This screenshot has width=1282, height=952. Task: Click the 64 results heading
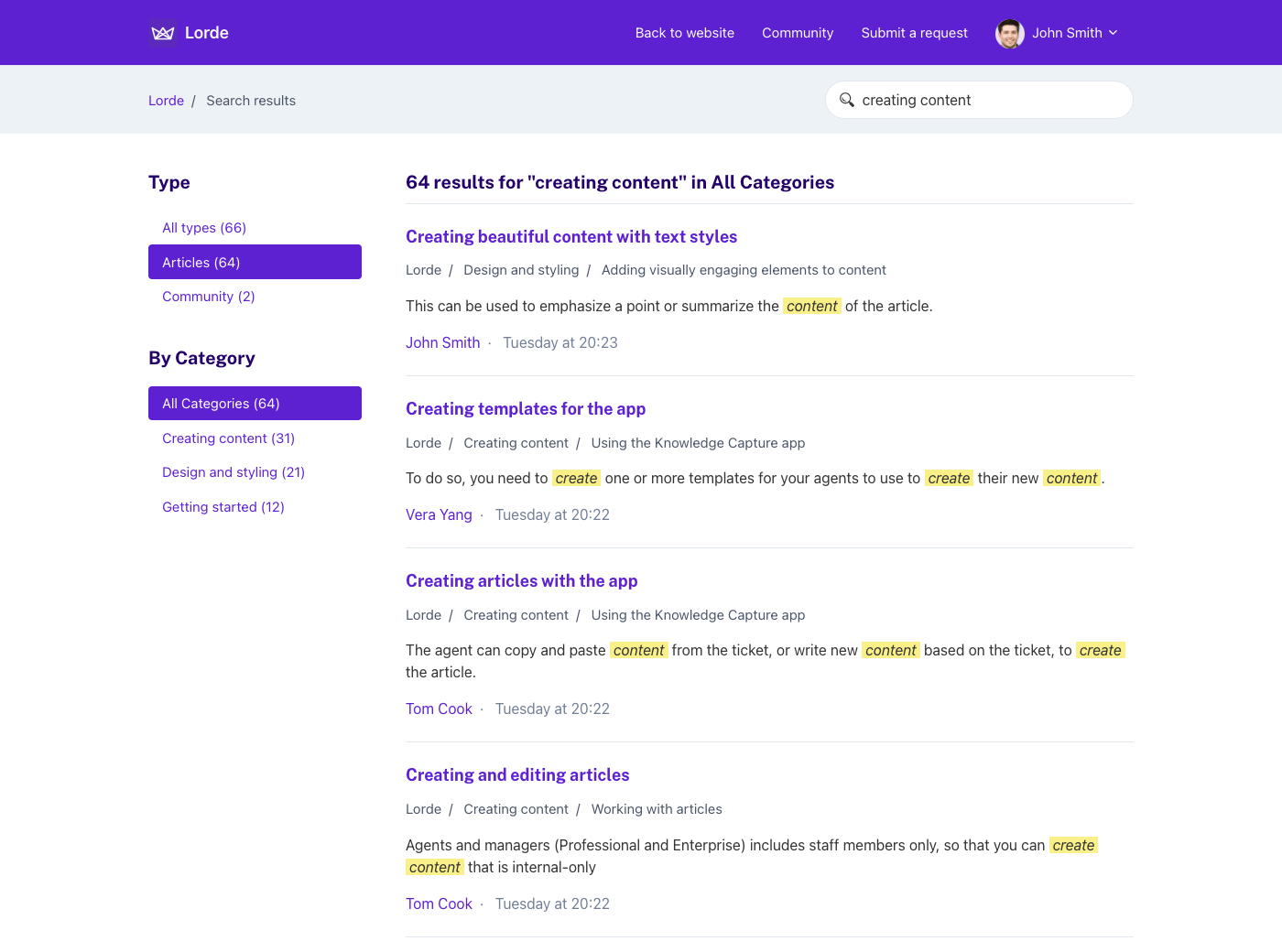tap(620, 182)
